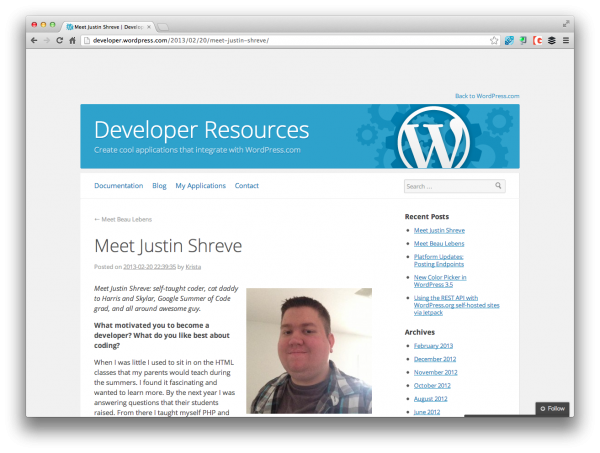600x453 pixels.
Task: Click the WordPress logo in header
Action: point(433,139)
